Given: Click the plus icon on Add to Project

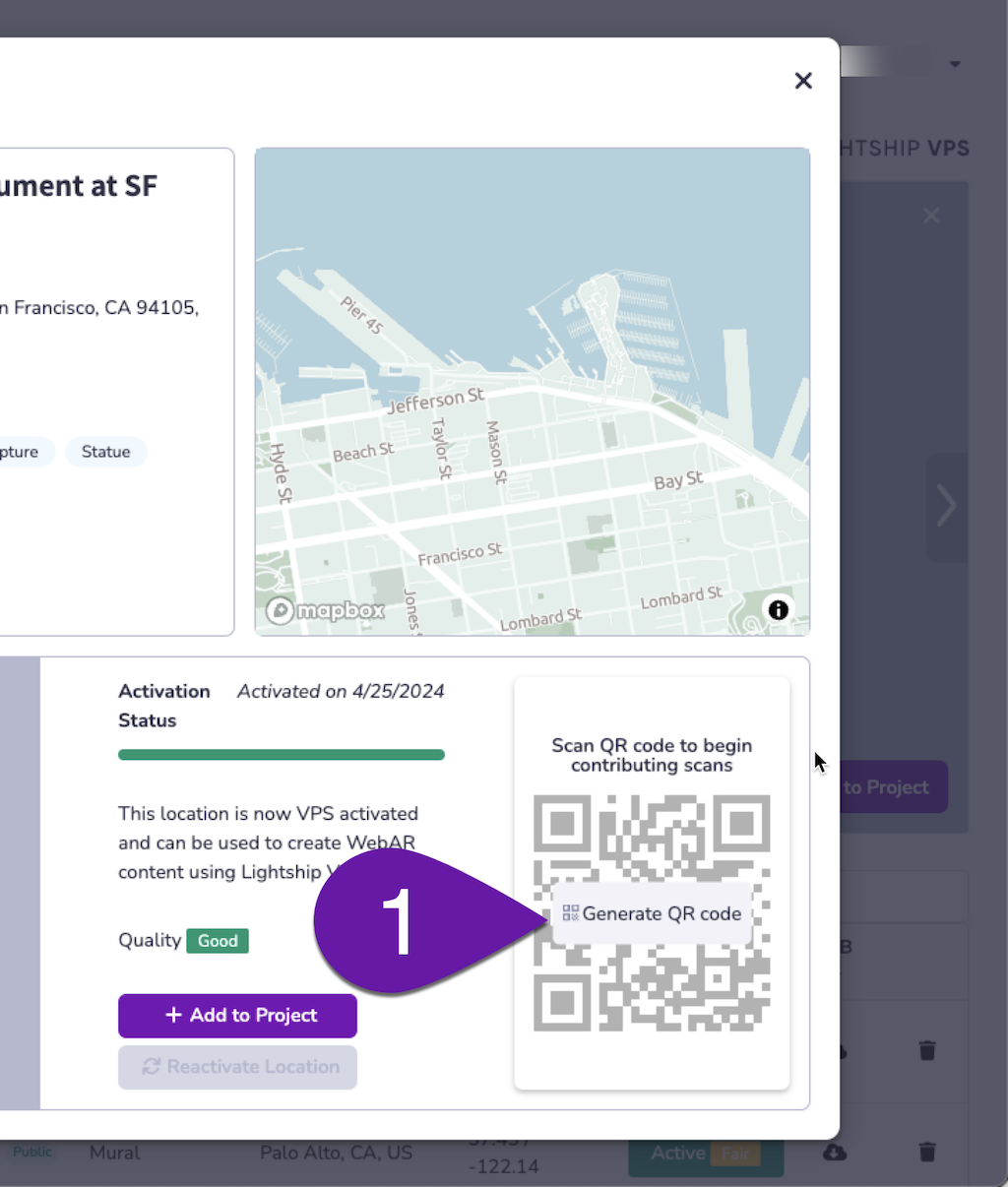Looking at the screenshot, I should 173,1015.
